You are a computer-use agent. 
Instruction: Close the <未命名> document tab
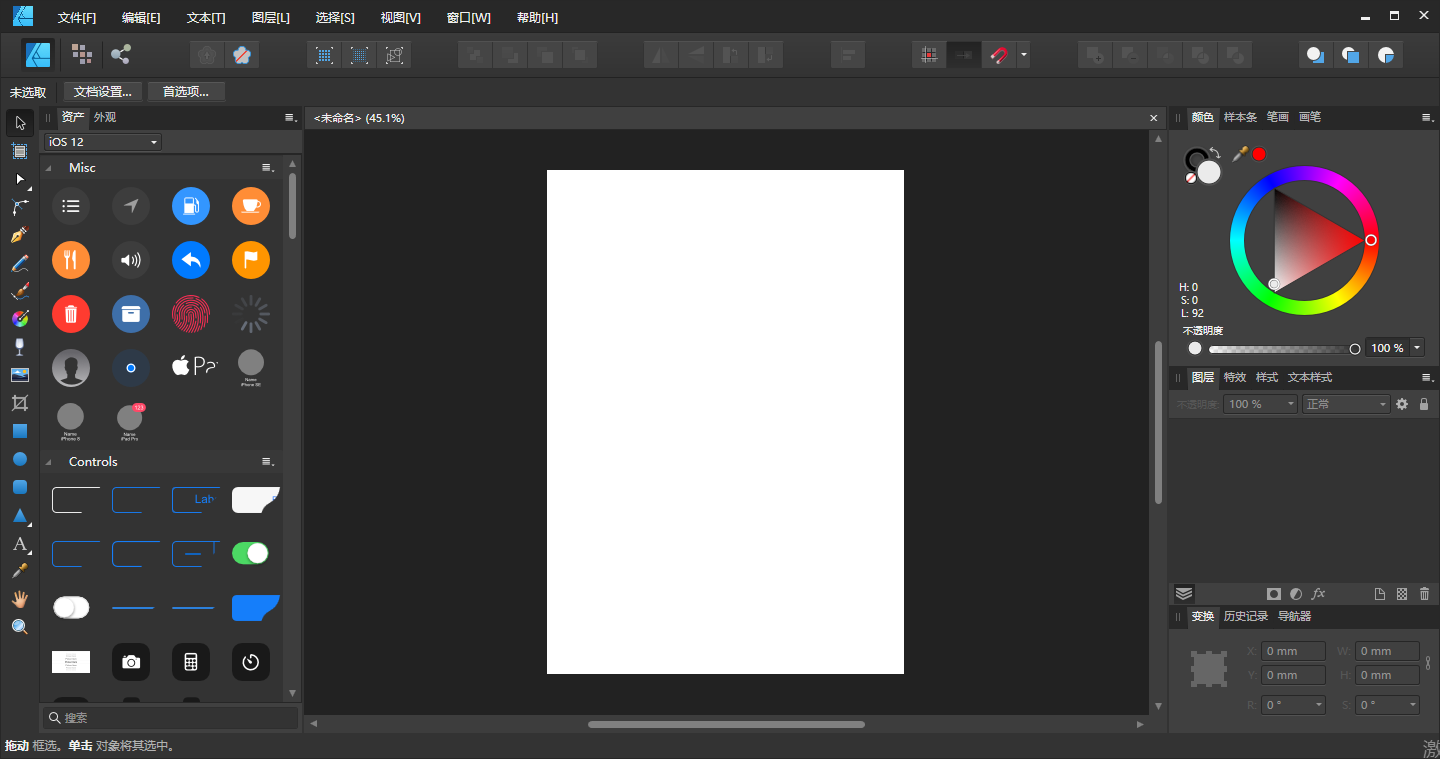tap(1153, 118)
